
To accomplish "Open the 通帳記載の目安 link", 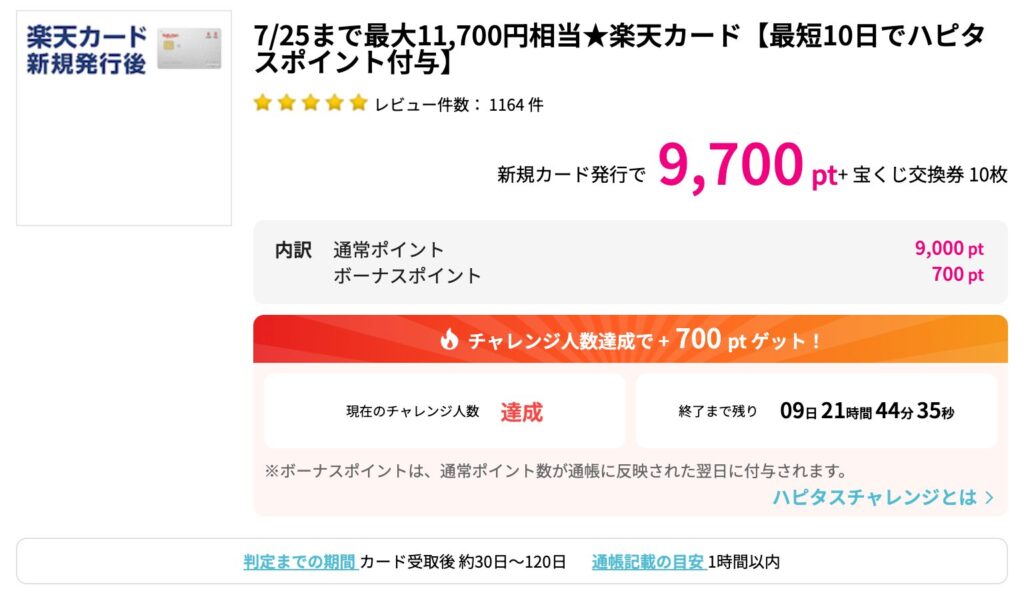I will [649, 562].
